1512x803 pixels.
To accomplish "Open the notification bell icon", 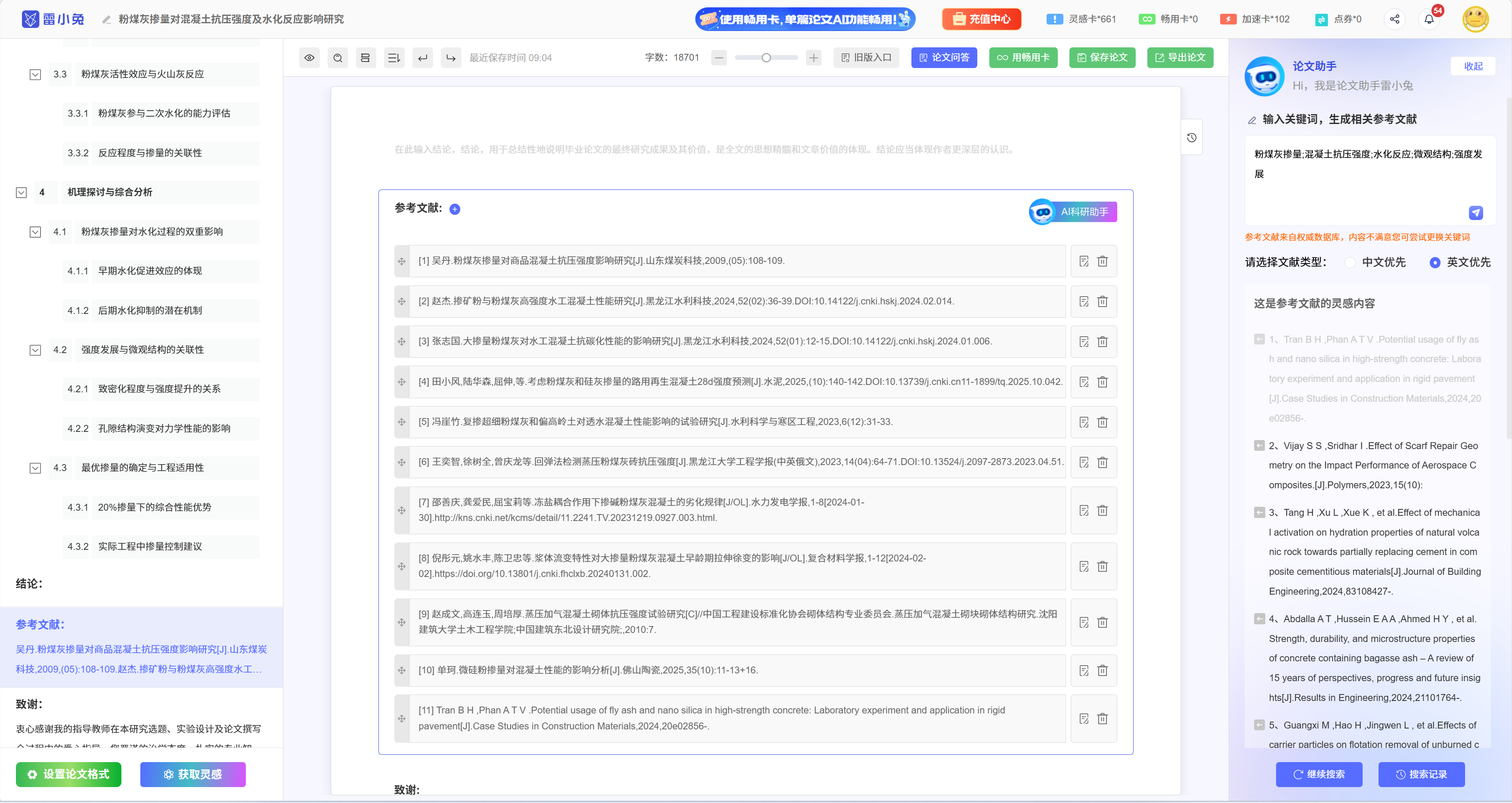I will pos(1428,19).
